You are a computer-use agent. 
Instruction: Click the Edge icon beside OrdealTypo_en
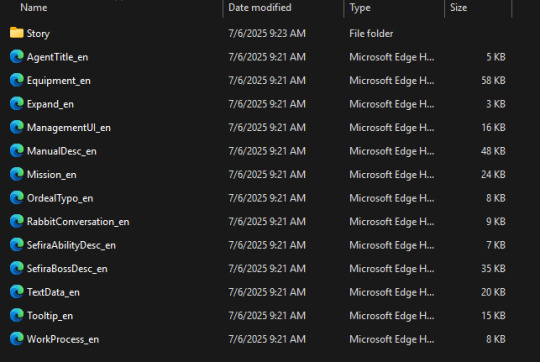point(17,198)
